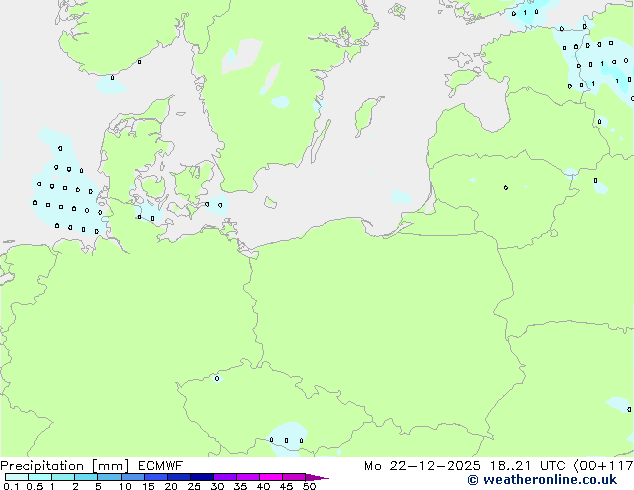Click the 45 mm legend color swatch

tap(294, 477)
